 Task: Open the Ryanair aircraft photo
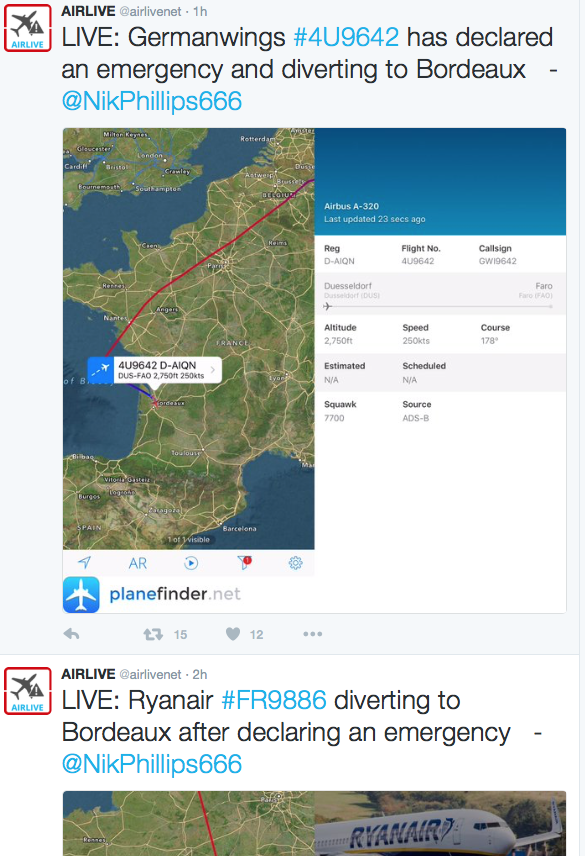(x=440, y=823)
